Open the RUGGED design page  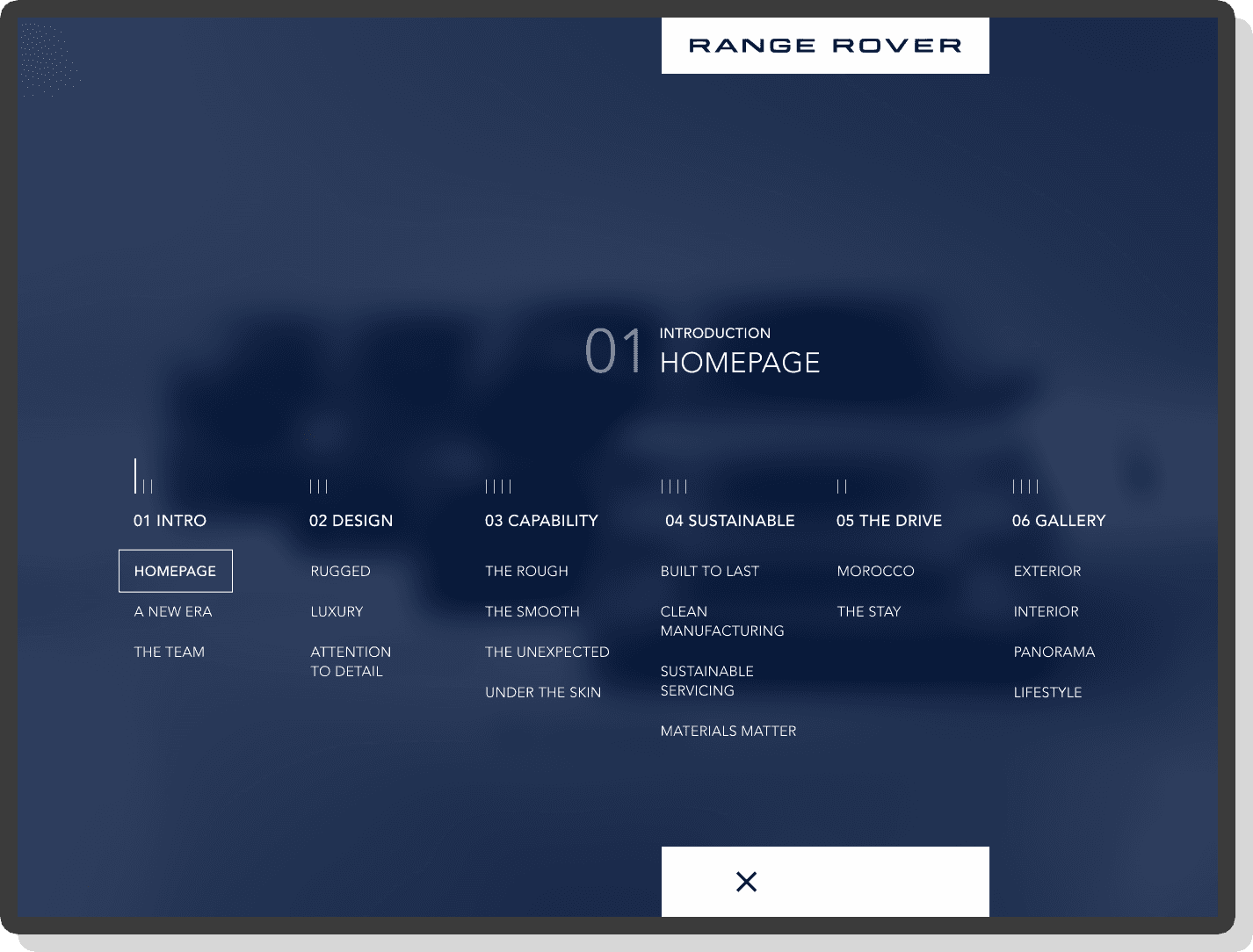(x=340, y=571)
